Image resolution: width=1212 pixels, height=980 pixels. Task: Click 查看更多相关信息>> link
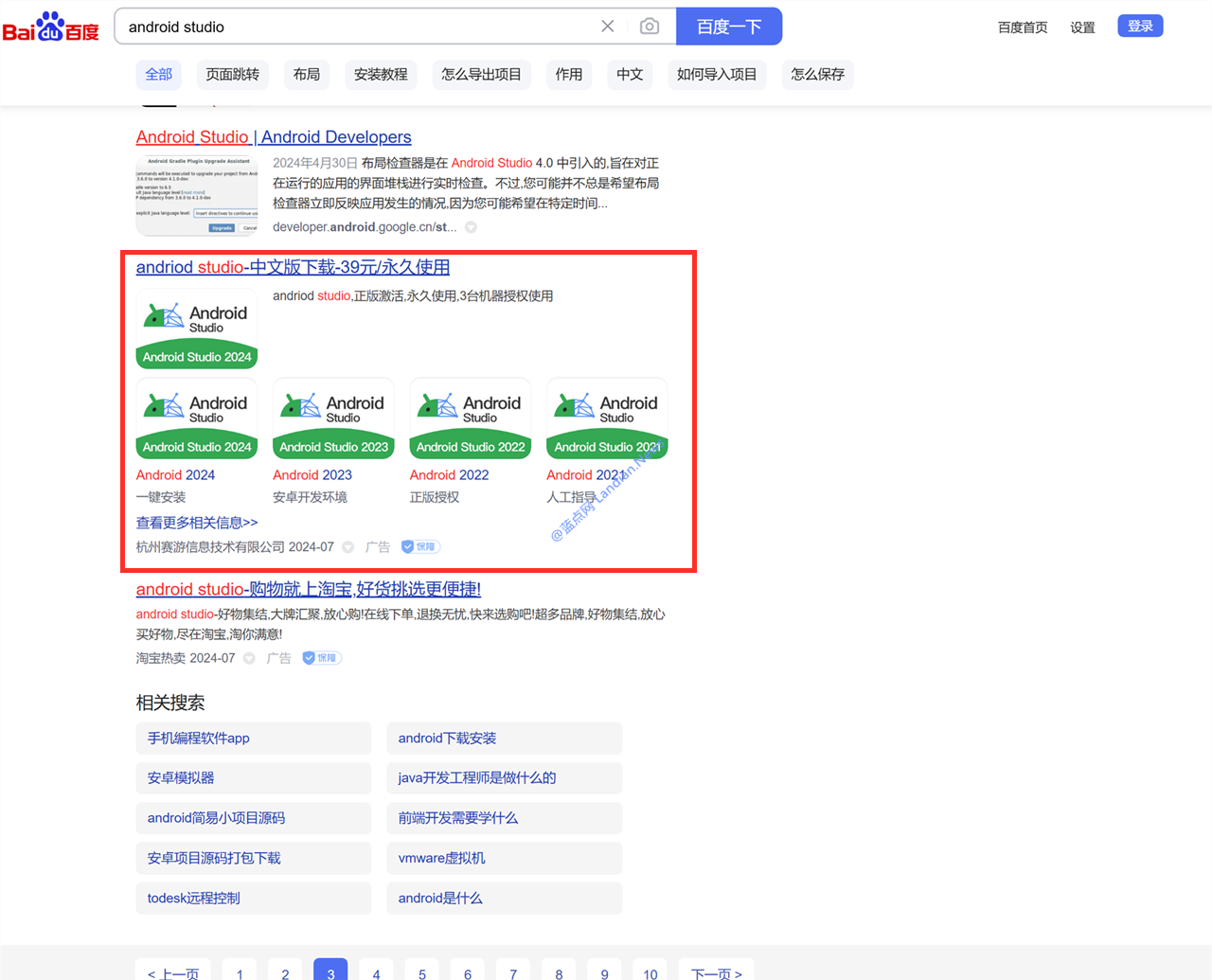[x=197, y=523]
